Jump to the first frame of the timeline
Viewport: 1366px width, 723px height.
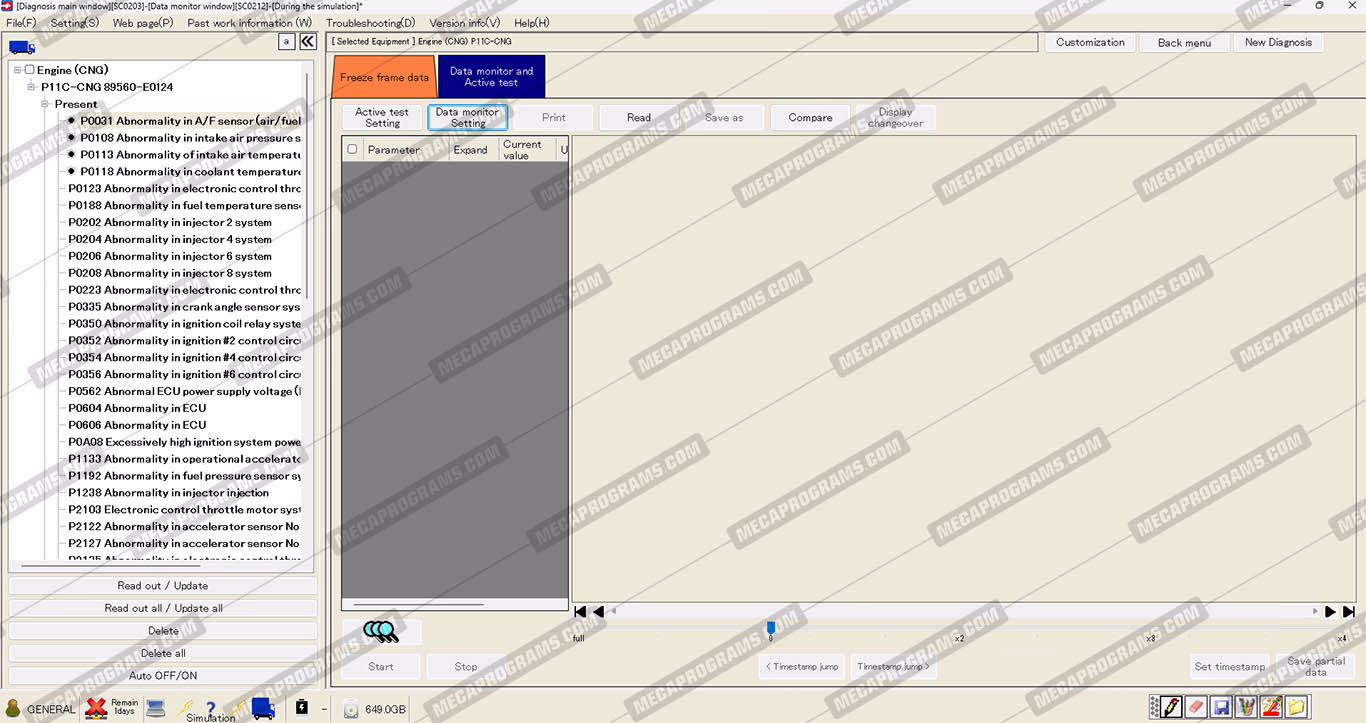(580, 611)
